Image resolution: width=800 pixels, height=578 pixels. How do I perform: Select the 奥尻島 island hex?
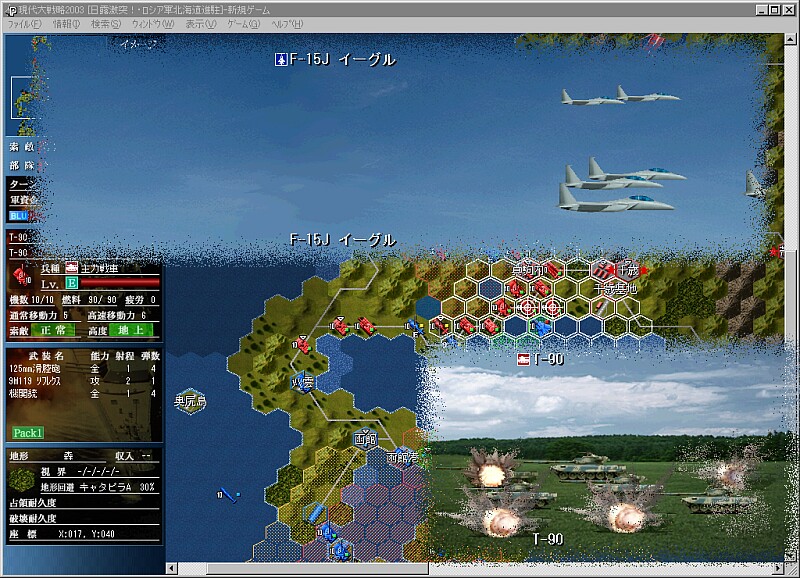(x=190, y=401)
